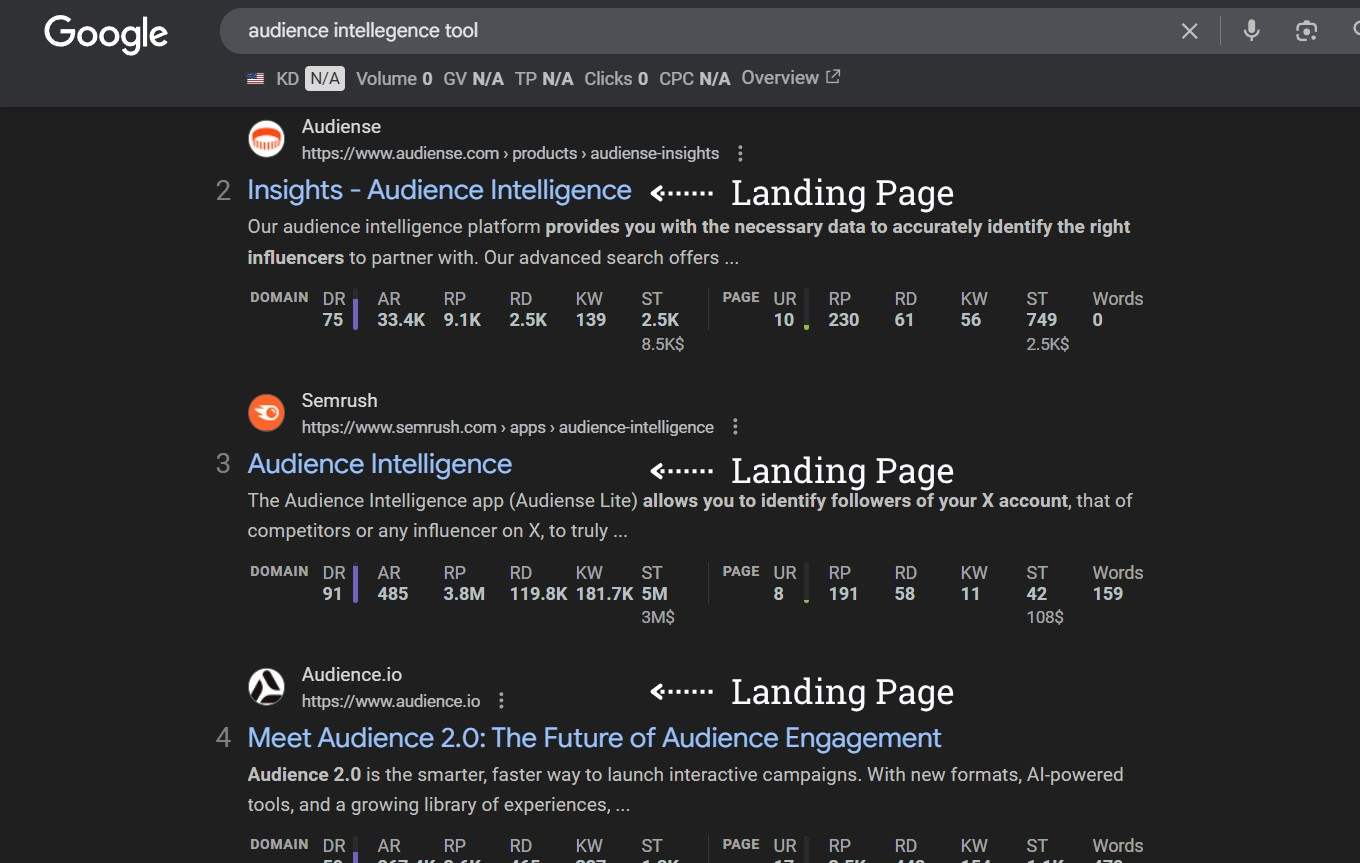Open the Audience Intelligence Semrush result
The height and width of the screenshot is (863, 1360).
(380, 464)
